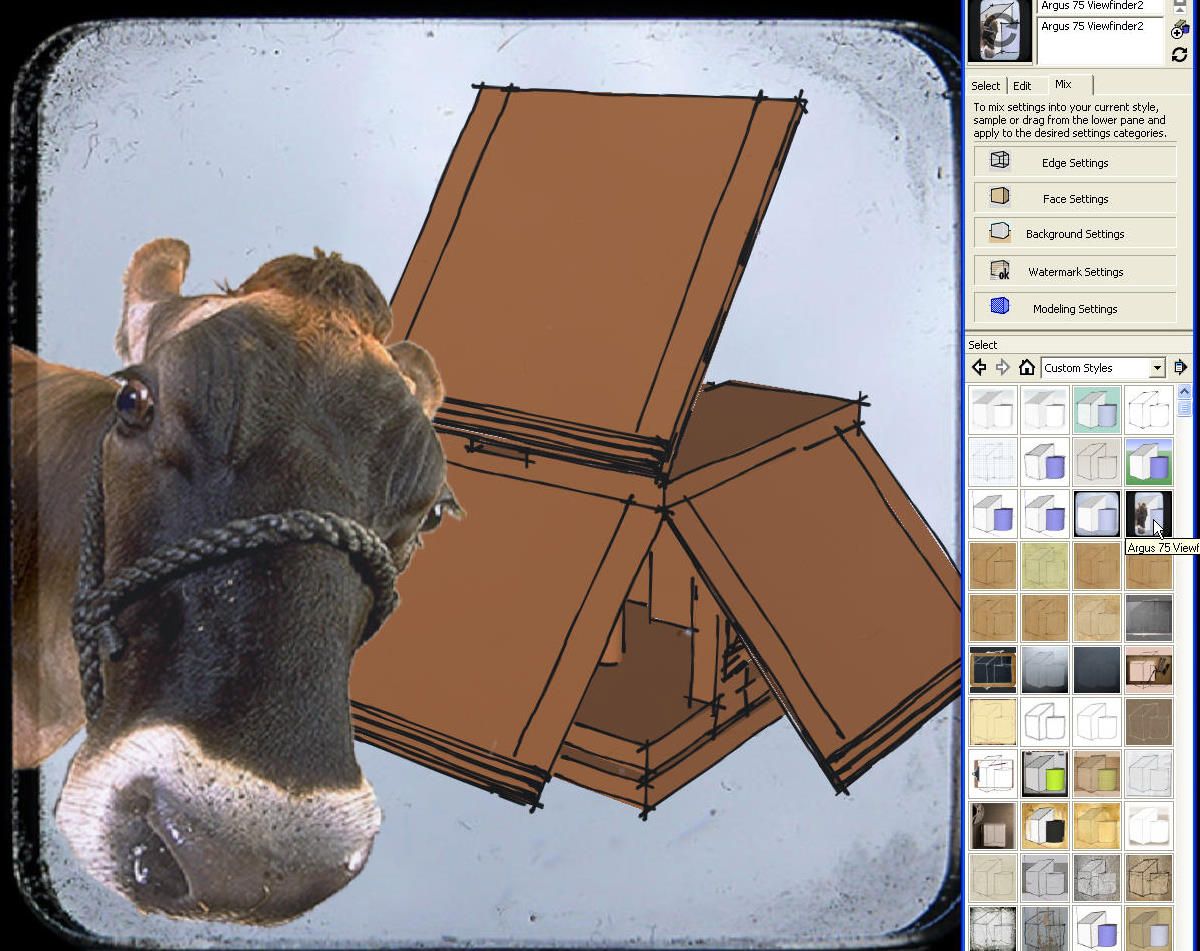1200x951 pixels.
Task: Select the darkest charcoal gradient style thumbnail
Action: [x=1097, y=669]
